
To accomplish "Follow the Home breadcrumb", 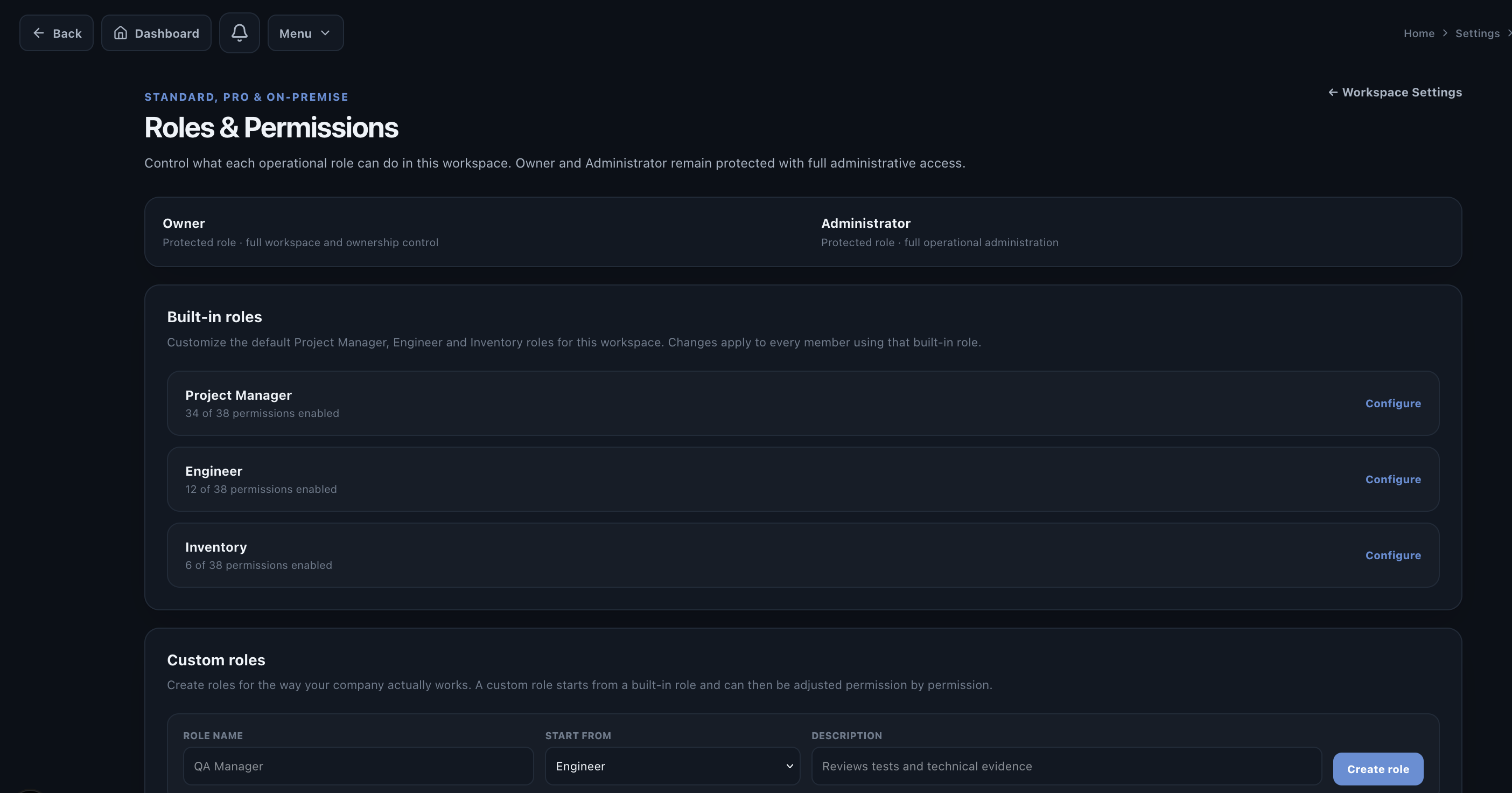I will 1419,33.
